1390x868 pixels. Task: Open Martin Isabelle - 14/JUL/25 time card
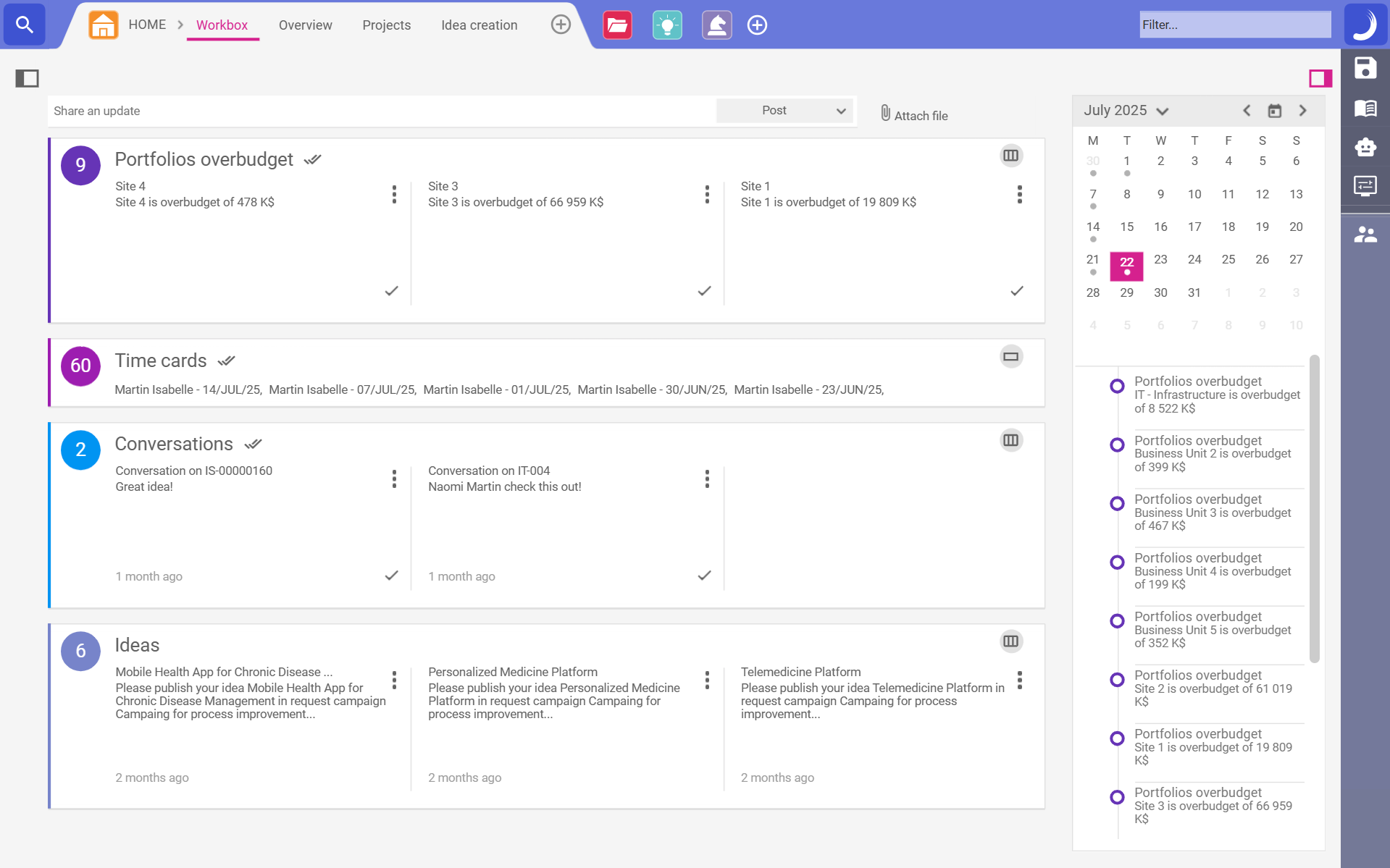pos(188,389)
